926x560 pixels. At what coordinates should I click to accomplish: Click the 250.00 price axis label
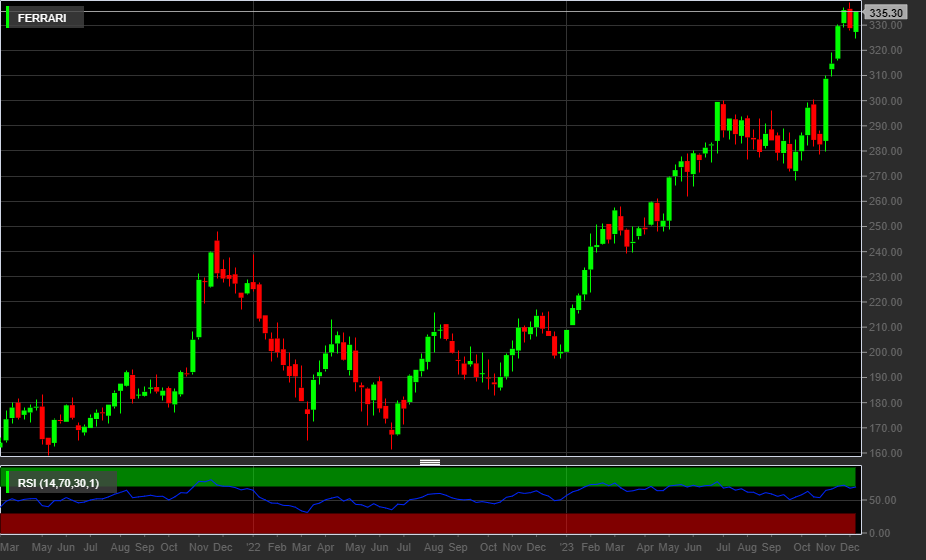pyautogui.click(x=885, y=226)
